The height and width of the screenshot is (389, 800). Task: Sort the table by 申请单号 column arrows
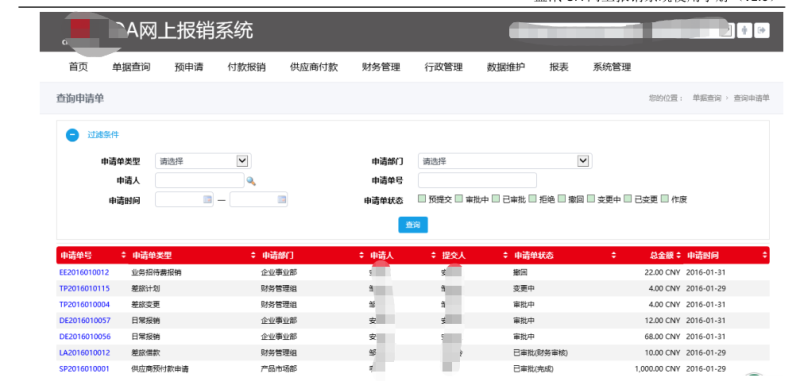point(123,255)
